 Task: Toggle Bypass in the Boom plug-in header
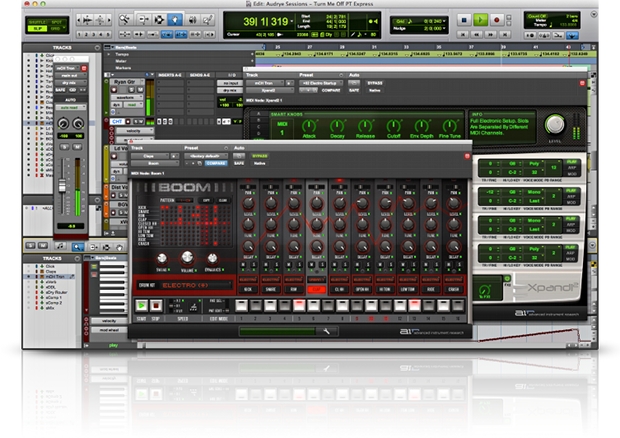(x=260, y=156)
